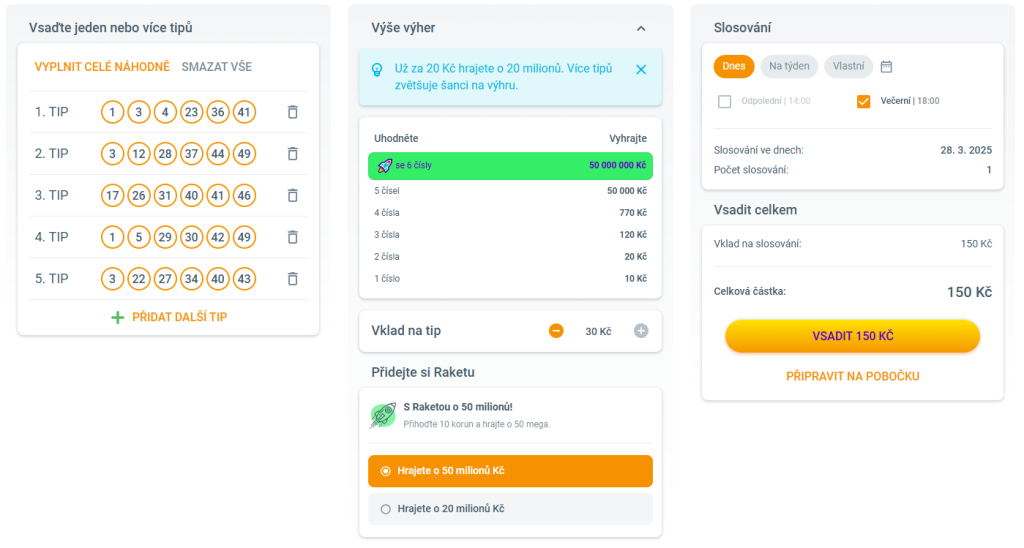The width and height of the screenshot is (1024, 548).
Task: Enable the Odpolední 14:00 draw checkbox
Action: [725, 101]
